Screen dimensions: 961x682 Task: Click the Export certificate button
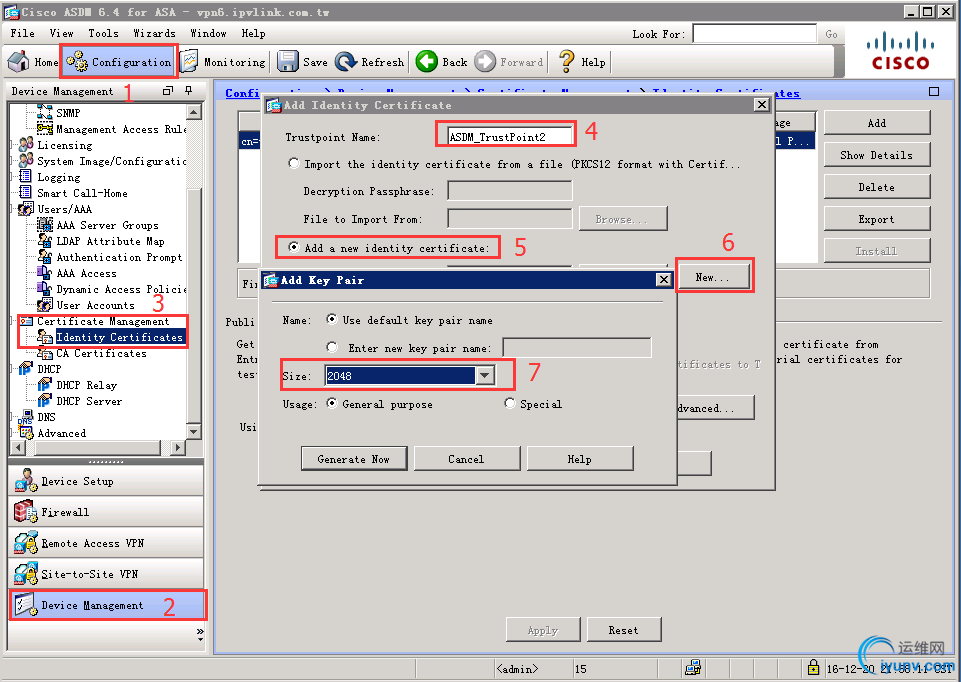tap(876, 219)
